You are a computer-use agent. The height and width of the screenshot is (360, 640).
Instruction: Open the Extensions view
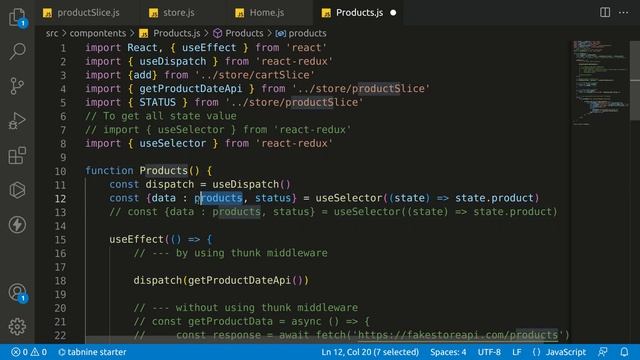(x=17, y=156)
